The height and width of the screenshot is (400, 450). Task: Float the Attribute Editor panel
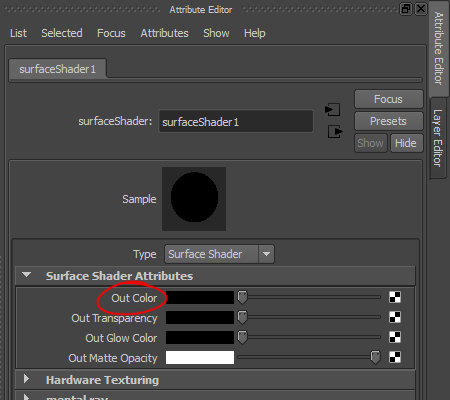[x=406, y=9]
